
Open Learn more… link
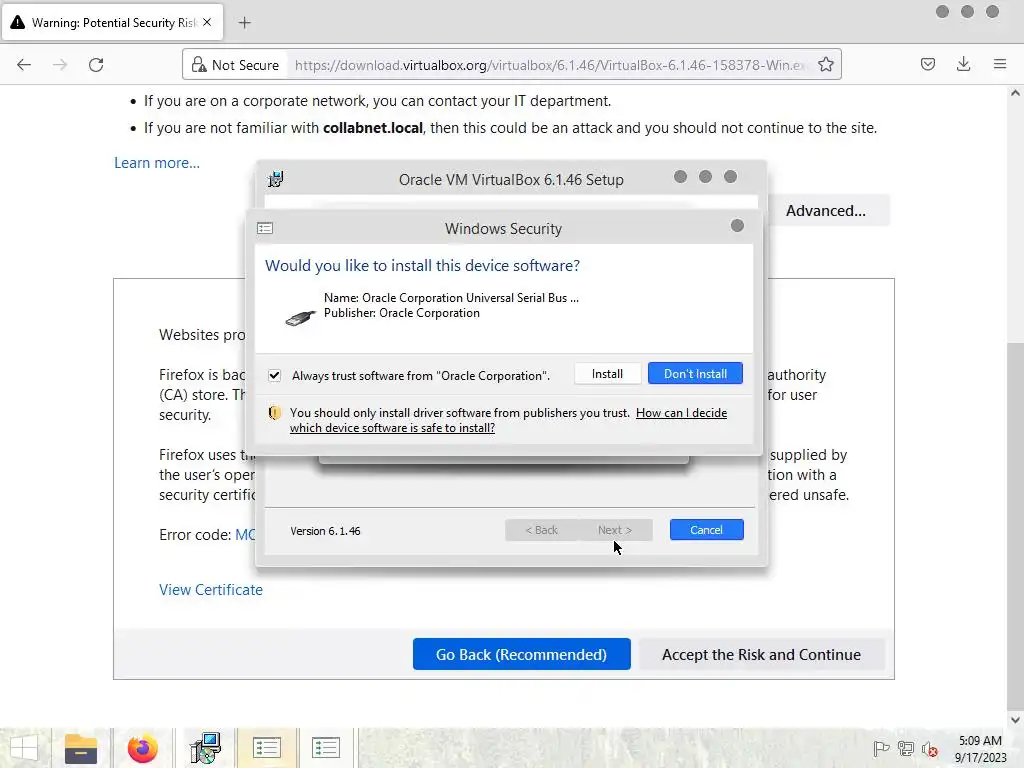pyautogui.click(x=157, y=163)
